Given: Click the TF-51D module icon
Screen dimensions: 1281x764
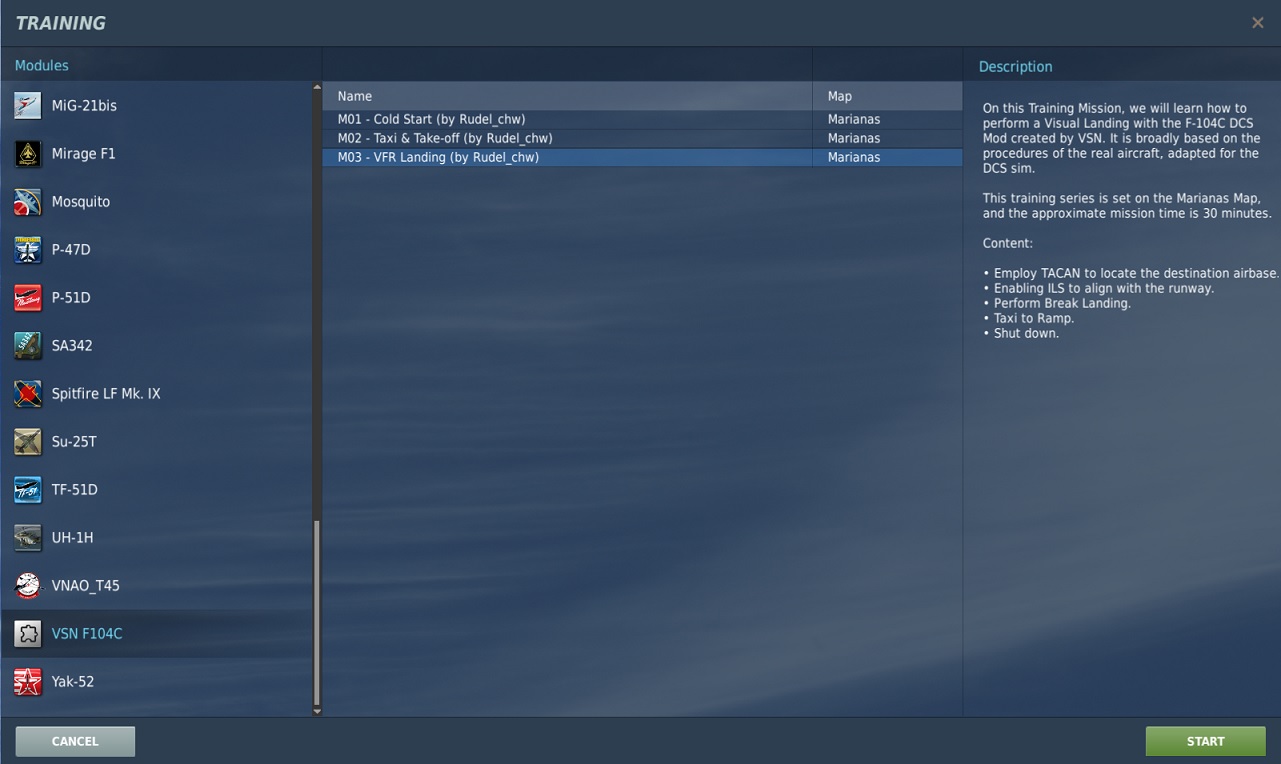Looking at the screenshot, I should 28,490.
